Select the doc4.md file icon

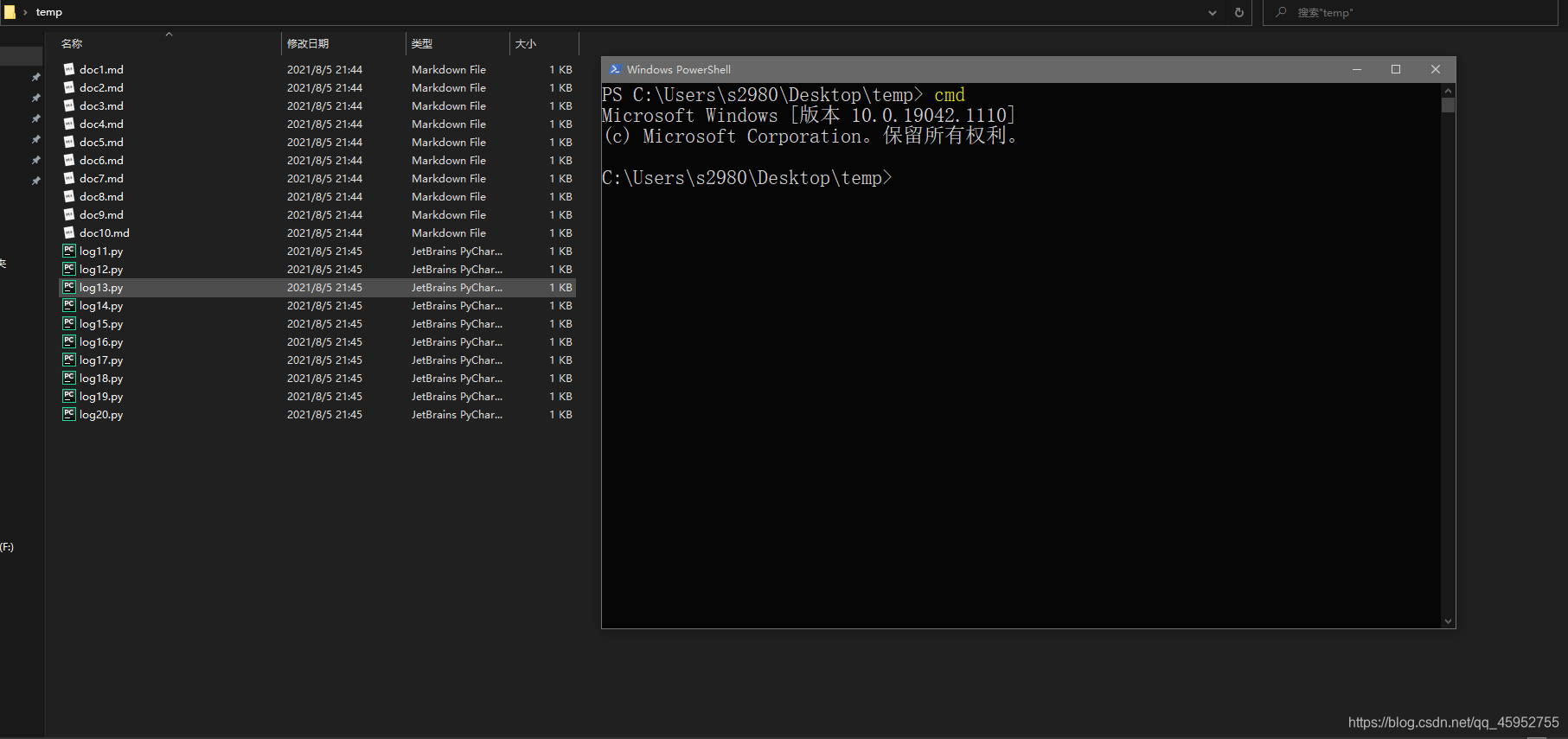(69, 124)
